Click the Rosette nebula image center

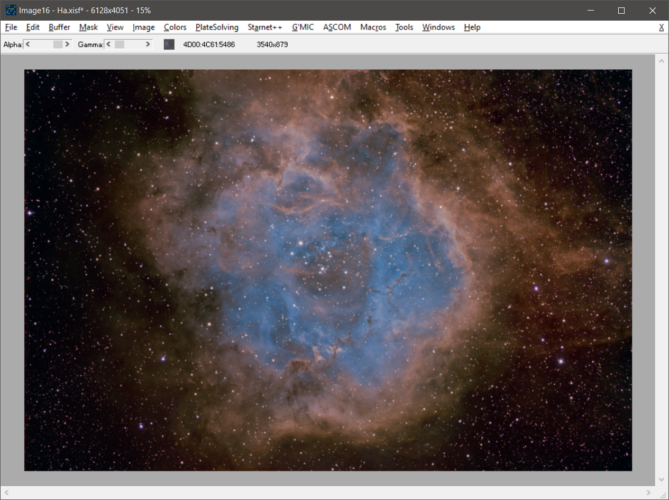click(328, 270)
